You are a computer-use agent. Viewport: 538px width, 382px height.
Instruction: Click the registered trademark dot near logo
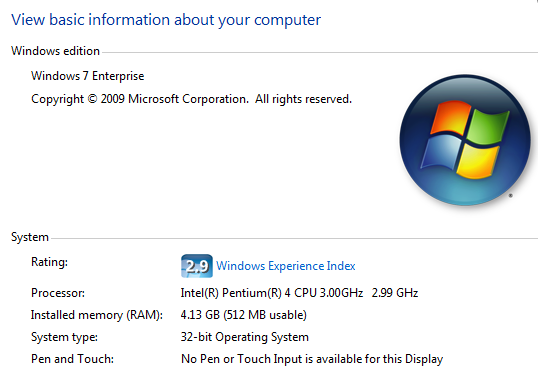point(511,195)
